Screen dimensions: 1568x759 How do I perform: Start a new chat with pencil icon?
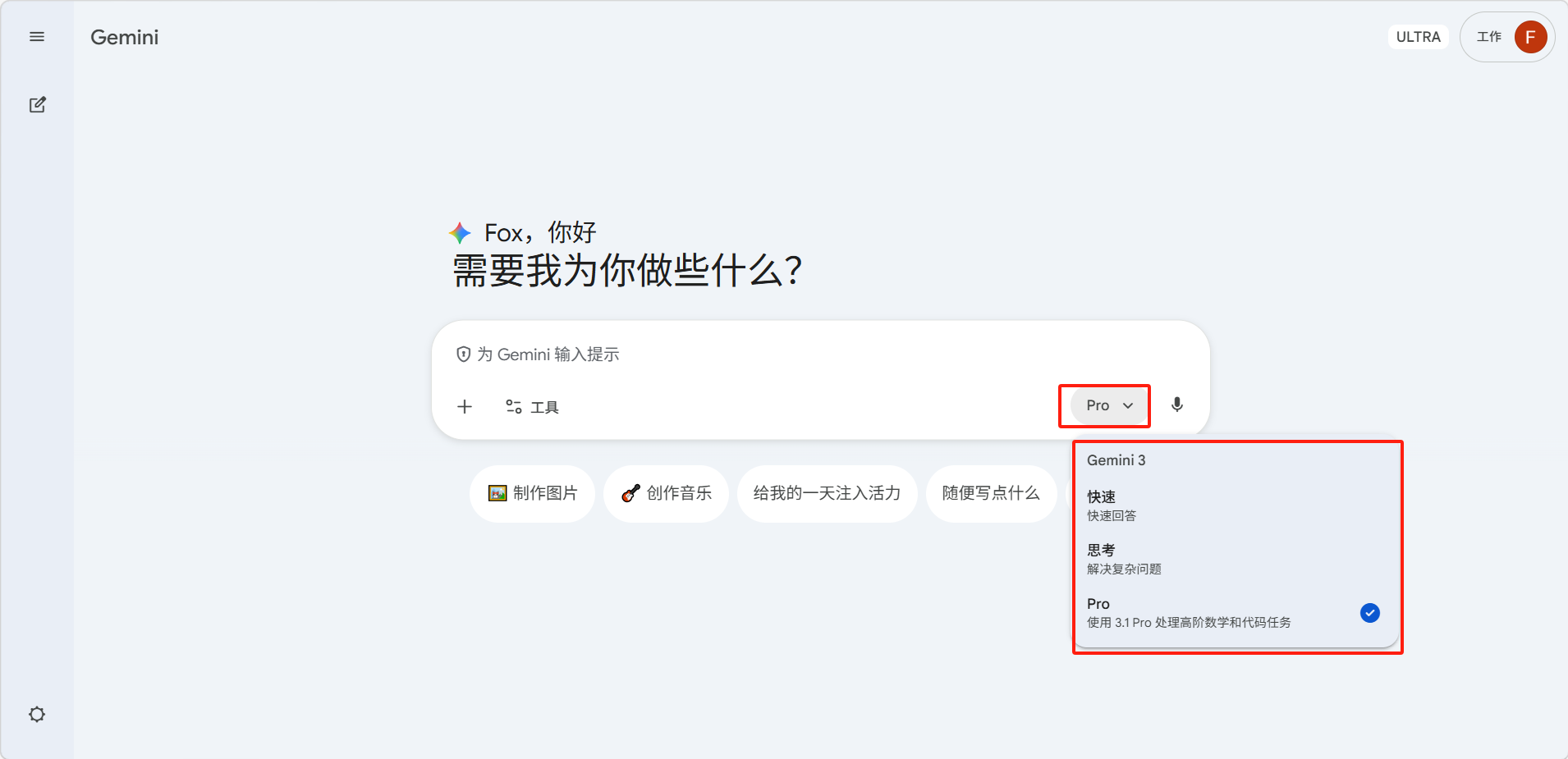(37, 105)
